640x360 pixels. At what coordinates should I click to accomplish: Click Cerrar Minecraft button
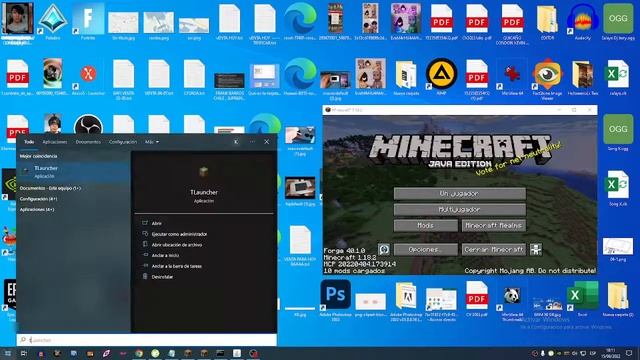click(x=493, y=249)
